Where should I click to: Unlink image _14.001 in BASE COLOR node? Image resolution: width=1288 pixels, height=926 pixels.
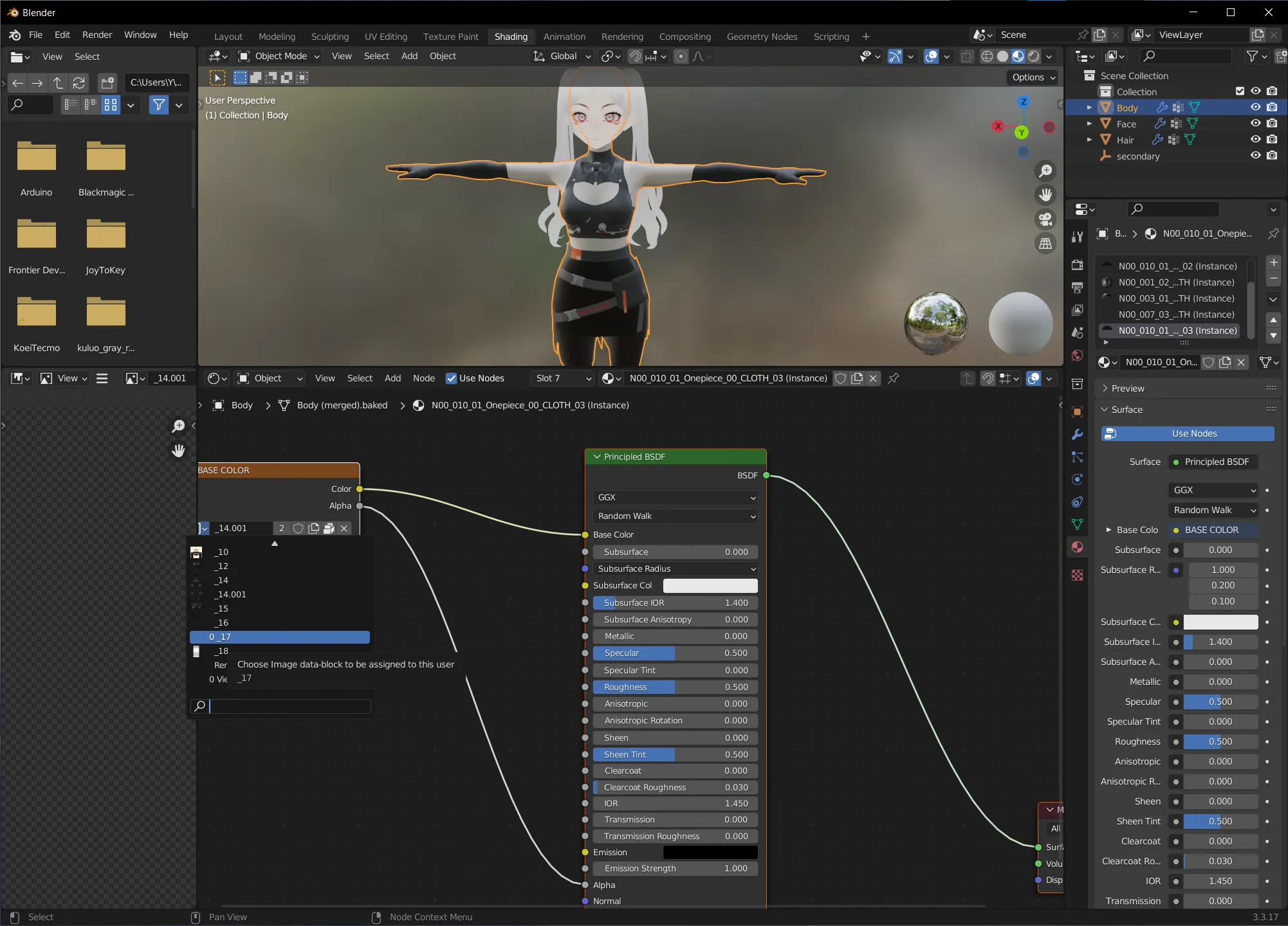click(x=344, y=528)
